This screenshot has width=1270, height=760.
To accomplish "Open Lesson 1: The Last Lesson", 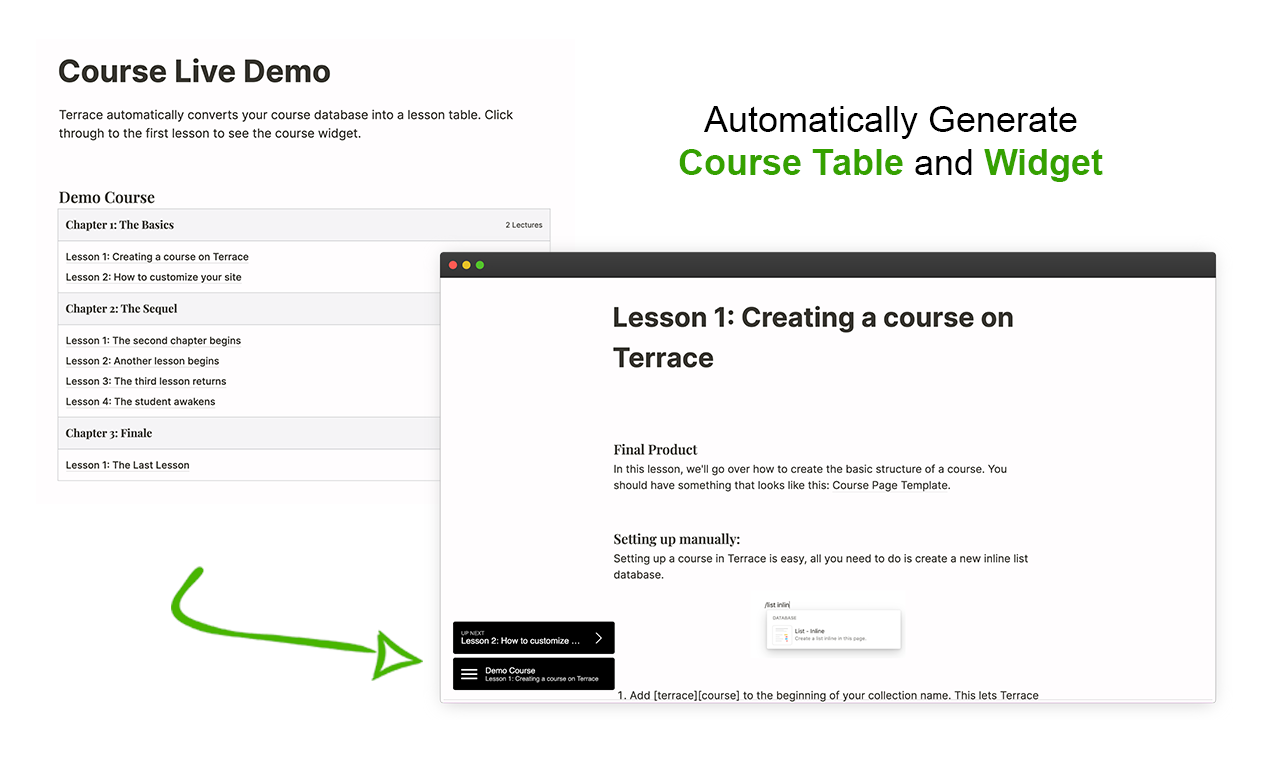I will click(x=128, y=465).
